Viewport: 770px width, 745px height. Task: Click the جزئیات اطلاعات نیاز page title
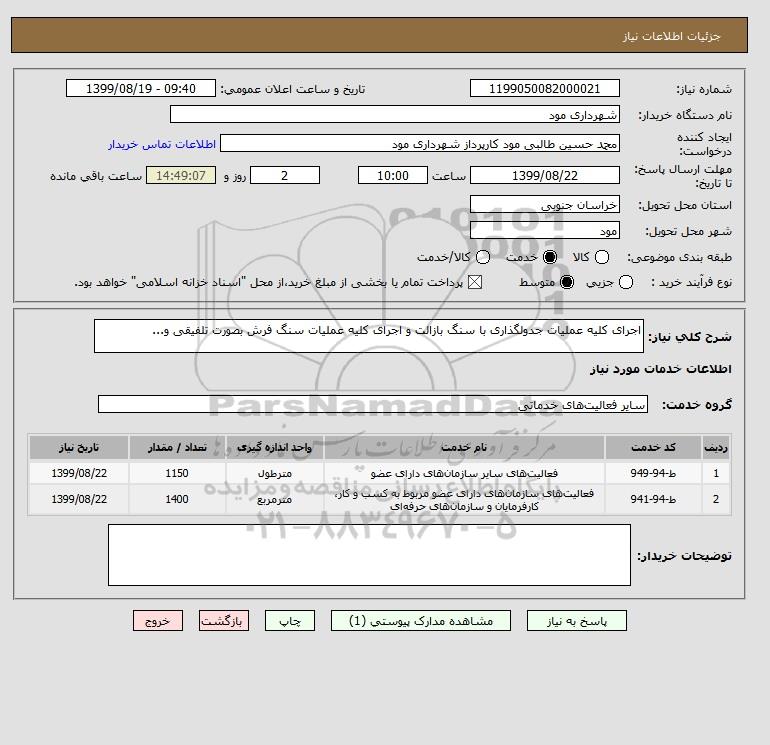tap(671, 36)
